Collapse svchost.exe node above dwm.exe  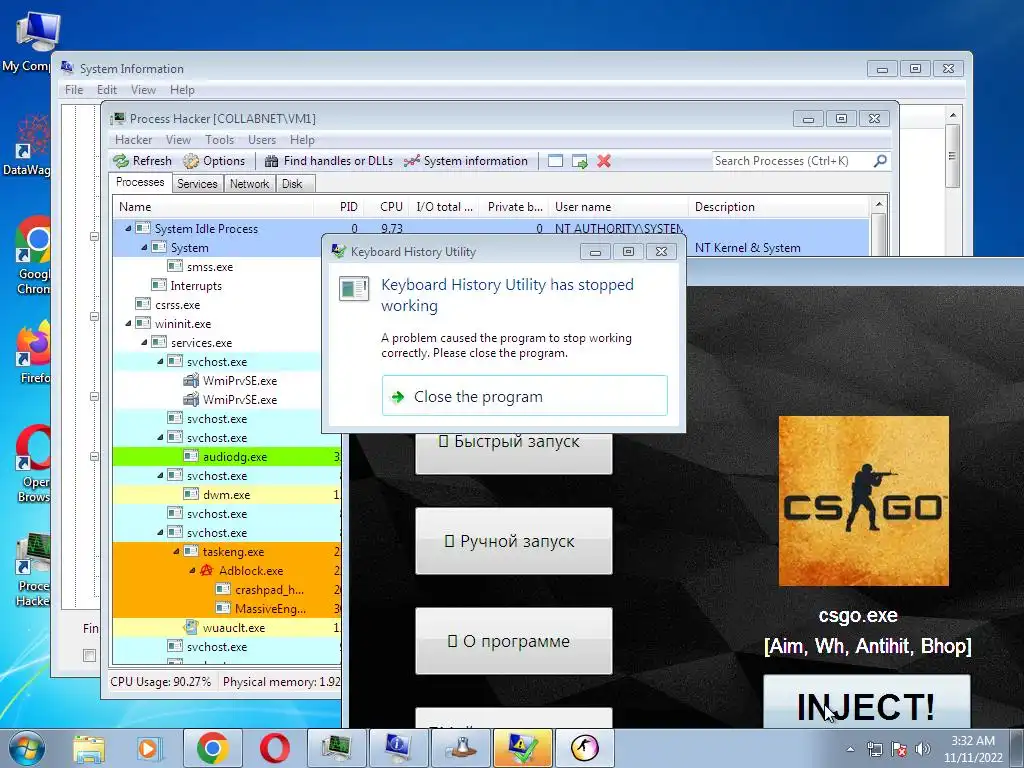160,475
